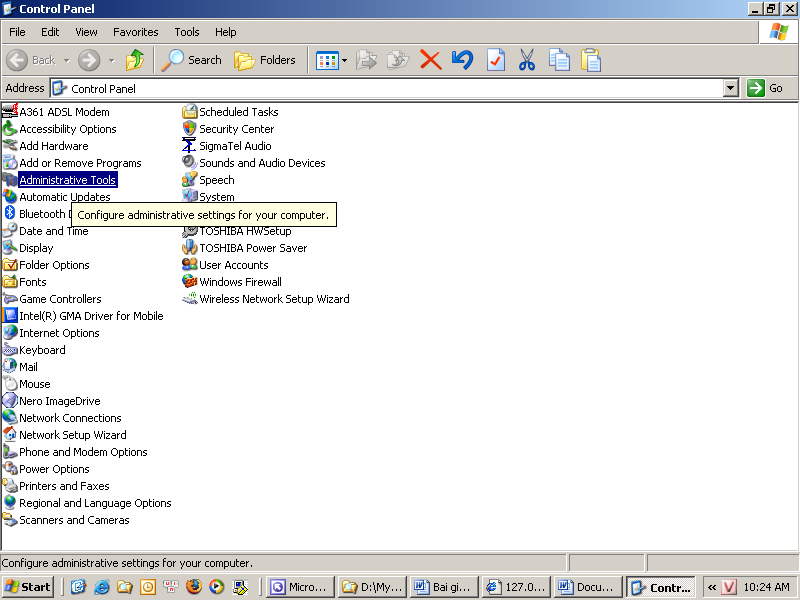800x600 pixels.
Task: Click the Forward navigation arrow
Action: click(x=89, y=60)
